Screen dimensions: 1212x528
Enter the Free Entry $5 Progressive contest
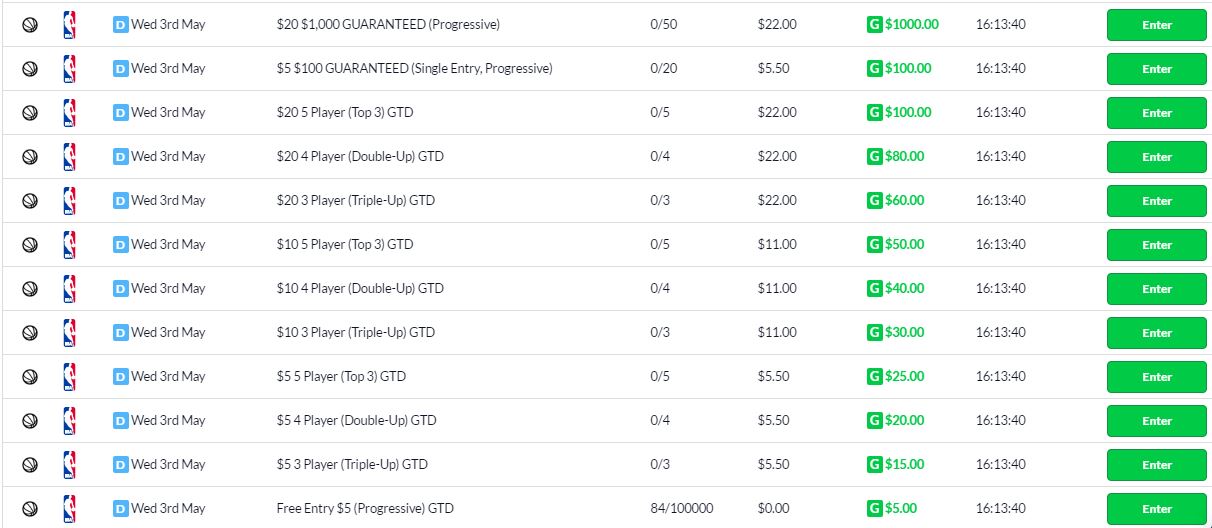coord(1157,509)
